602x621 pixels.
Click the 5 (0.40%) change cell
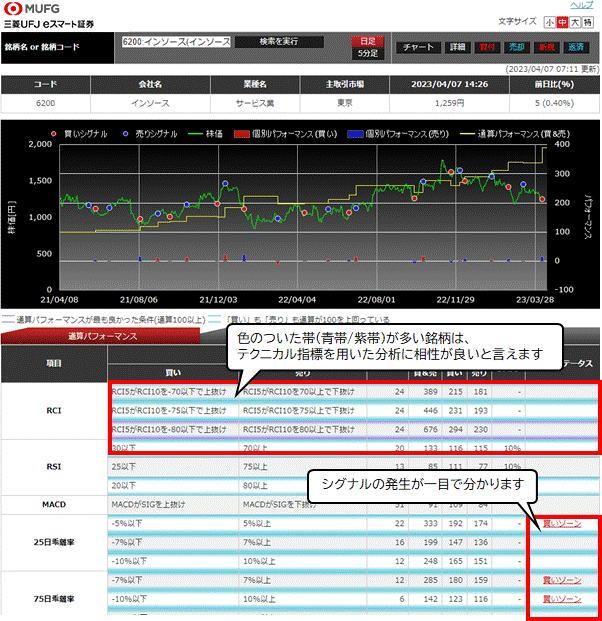(x=554, y=103)
